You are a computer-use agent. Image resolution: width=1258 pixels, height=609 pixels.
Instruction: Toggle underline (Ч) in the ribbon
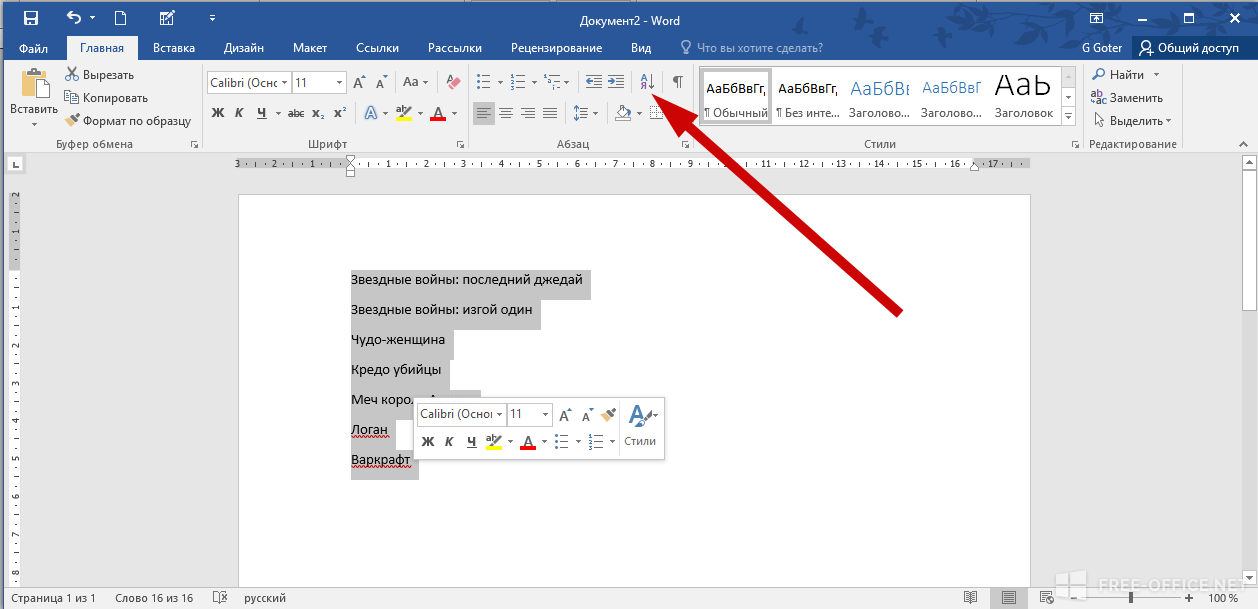tap(262, 113)
